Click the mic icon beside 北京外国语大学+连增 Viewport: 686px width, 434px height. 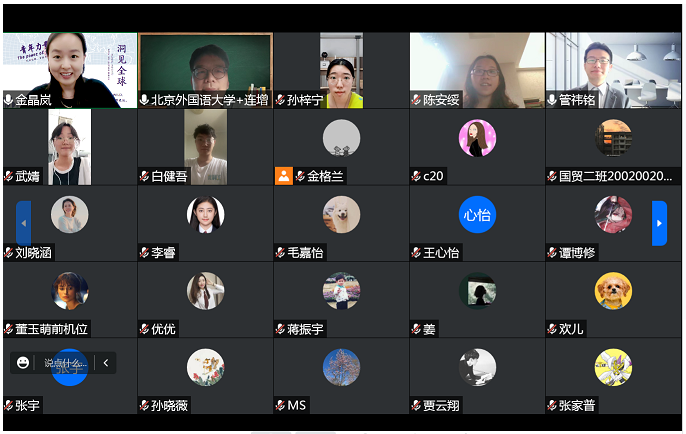(x=144, y=100)
